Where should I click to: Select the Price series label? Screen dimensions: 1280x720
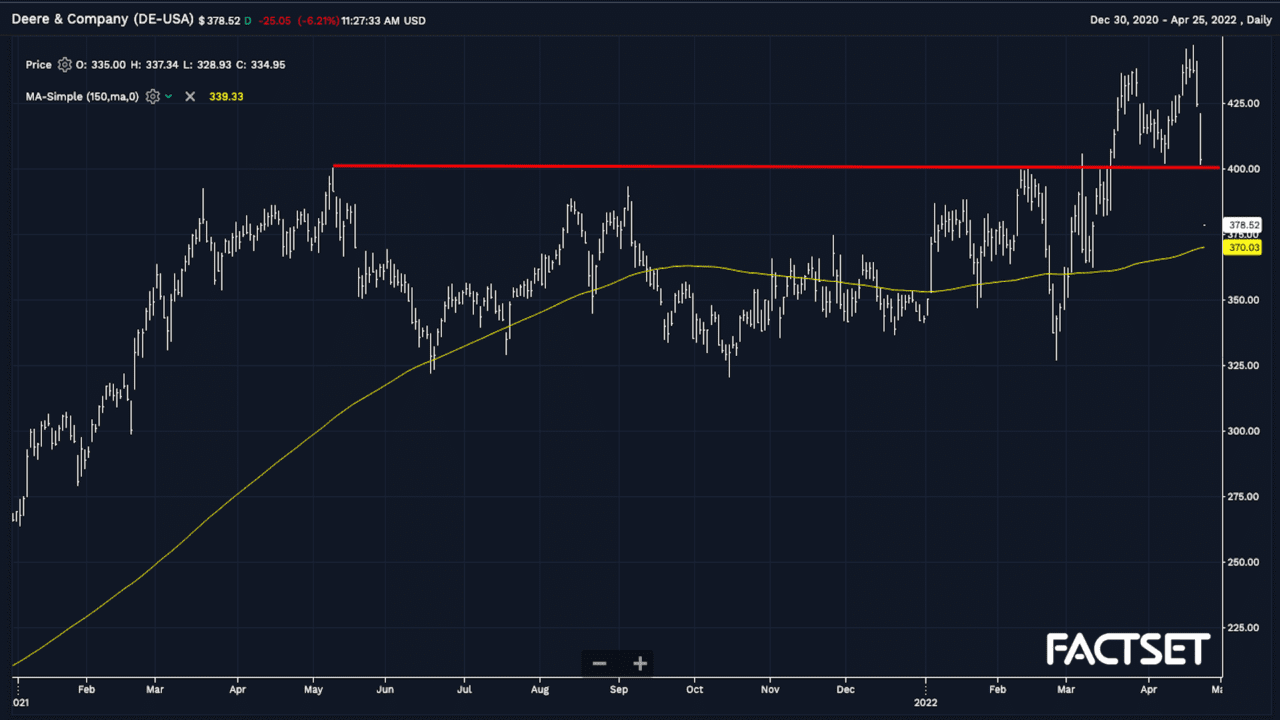38,65
